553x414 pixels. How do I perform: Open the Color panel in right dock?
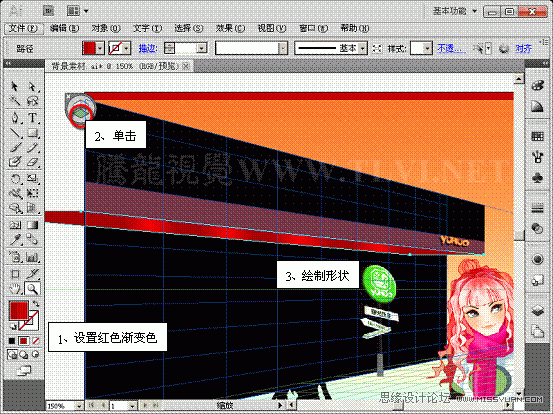(x=537, y=86)
